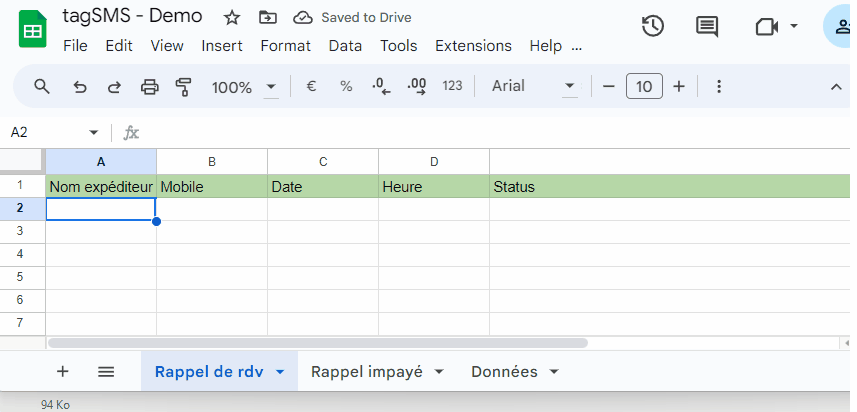Click the font size input field
Image resolution: width=857 pixels, height=412 pixels.
(x=644, y=87)
